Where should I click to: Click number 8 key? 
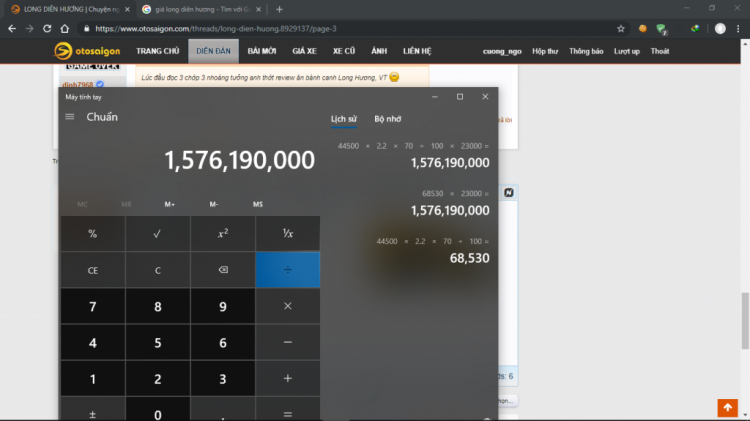pyautogui.click(x=158, y=306)
